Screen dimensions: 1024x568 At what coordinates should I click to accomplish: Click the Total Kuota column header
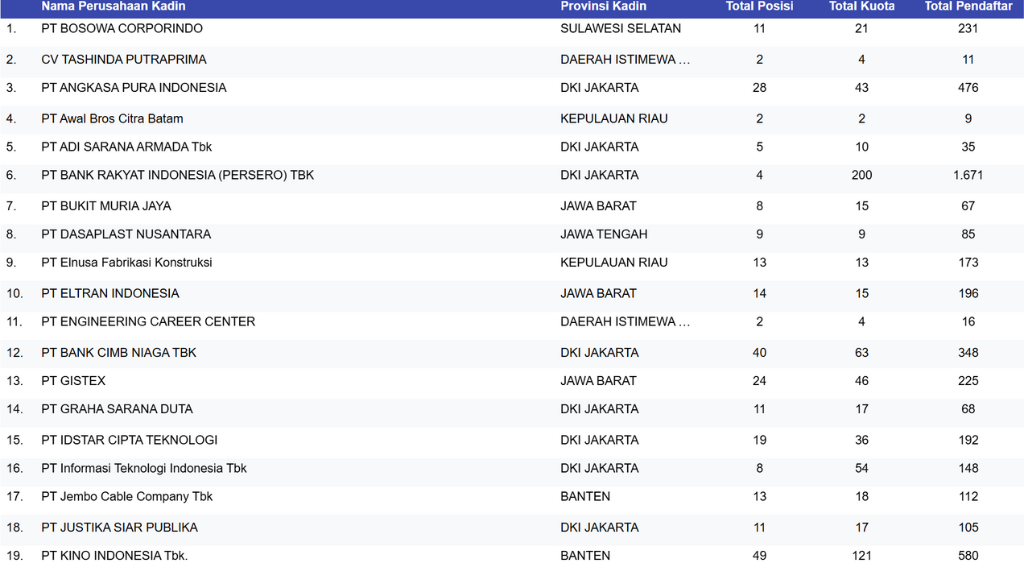861,6
